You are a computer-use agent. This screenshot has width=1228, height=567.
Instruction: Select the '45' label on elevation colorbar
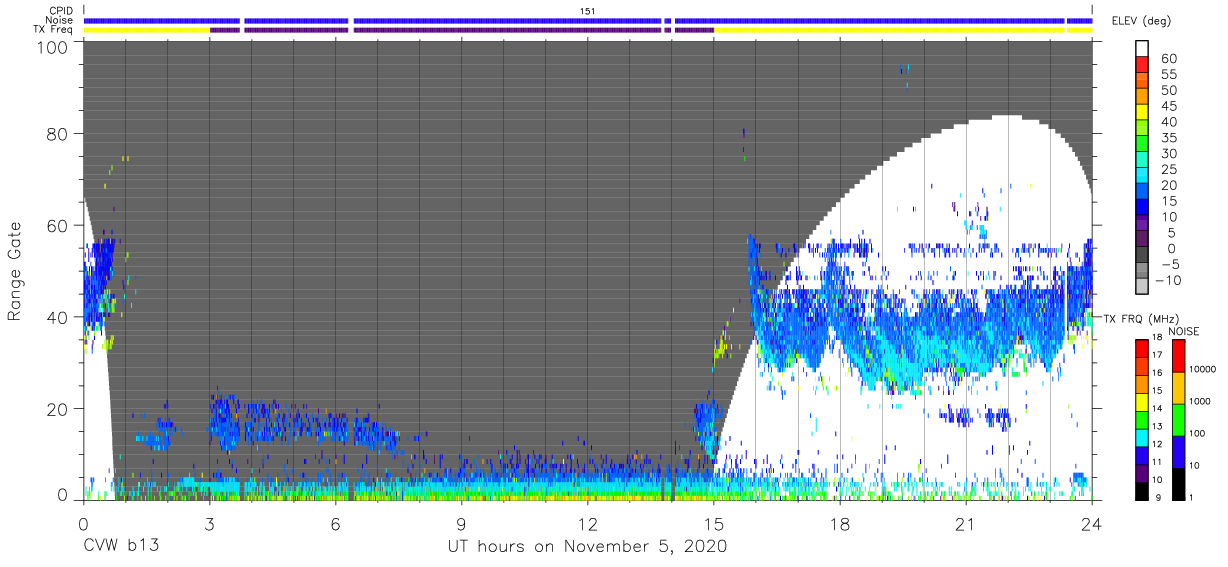(1168, 106)
